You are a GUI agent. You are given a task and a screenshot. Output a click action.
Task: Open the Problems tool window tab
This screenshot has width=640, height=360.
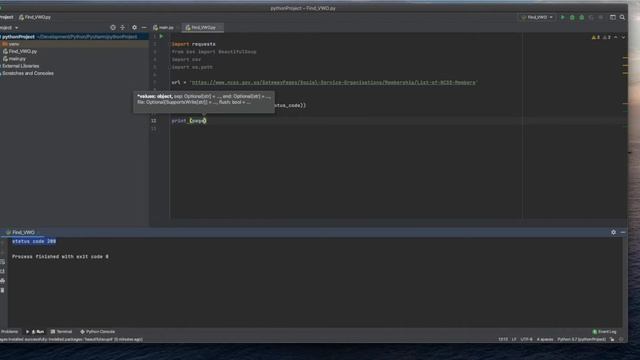tap(9, 331)
